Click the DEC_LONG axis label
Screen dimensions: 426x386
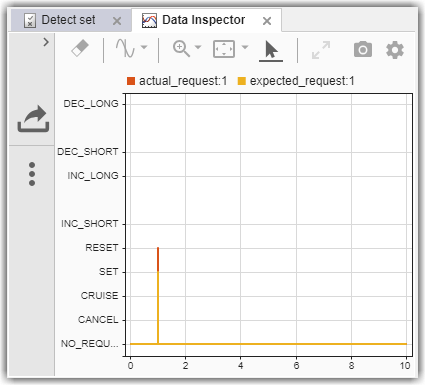[91, 104]
